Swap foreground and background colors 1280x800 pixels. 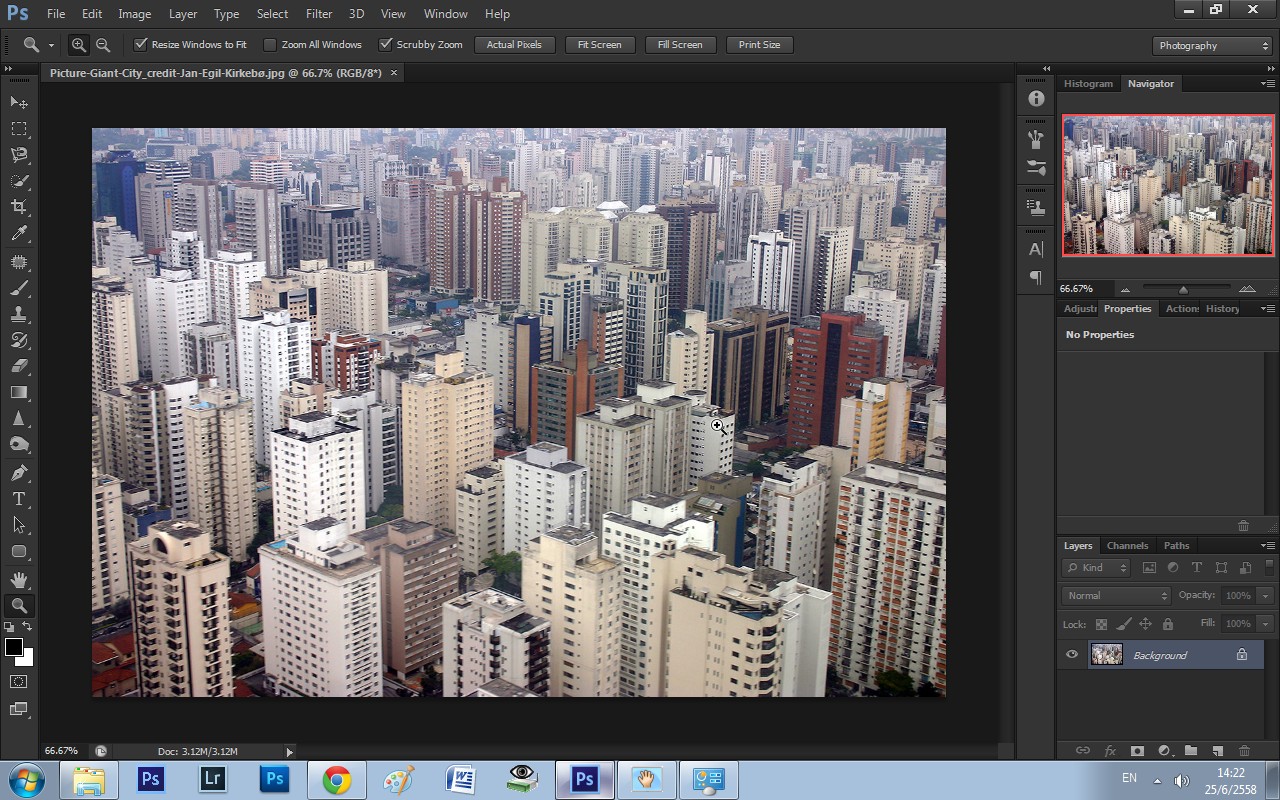point(28,627)
